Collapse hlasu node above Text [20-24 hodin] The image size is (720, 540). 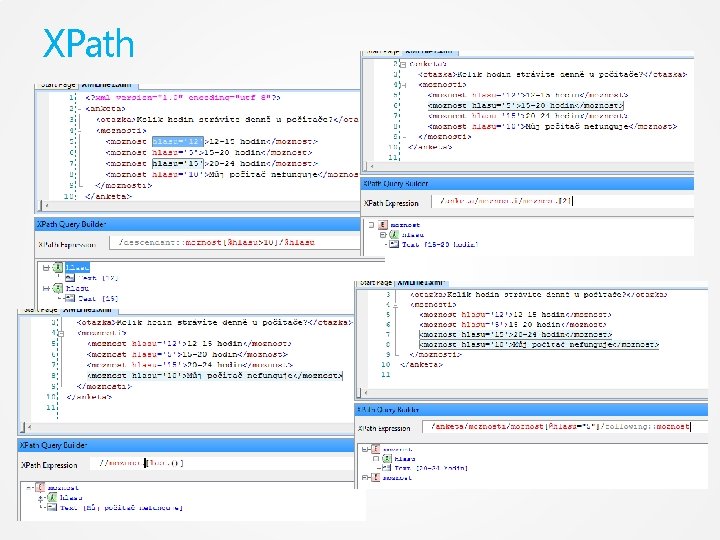(376, 458)
